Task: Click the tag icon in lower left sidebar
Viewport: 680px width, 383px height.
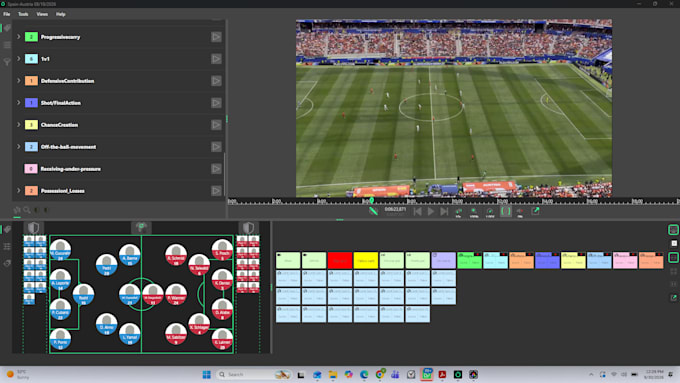Action: point(7,229)
